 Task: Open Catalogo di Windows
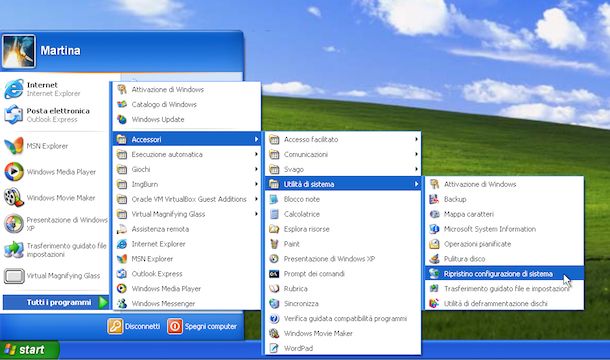point(187,104)
